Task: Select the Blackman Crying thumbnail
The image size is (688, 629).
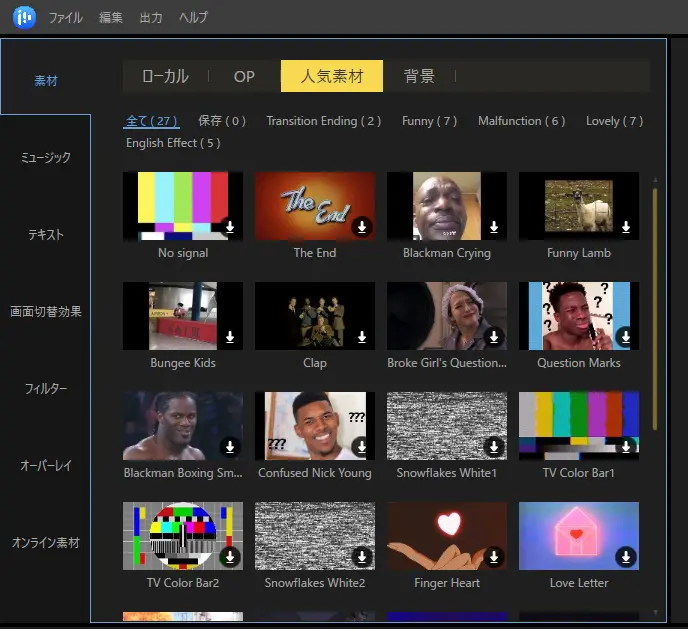Action: 447,206
